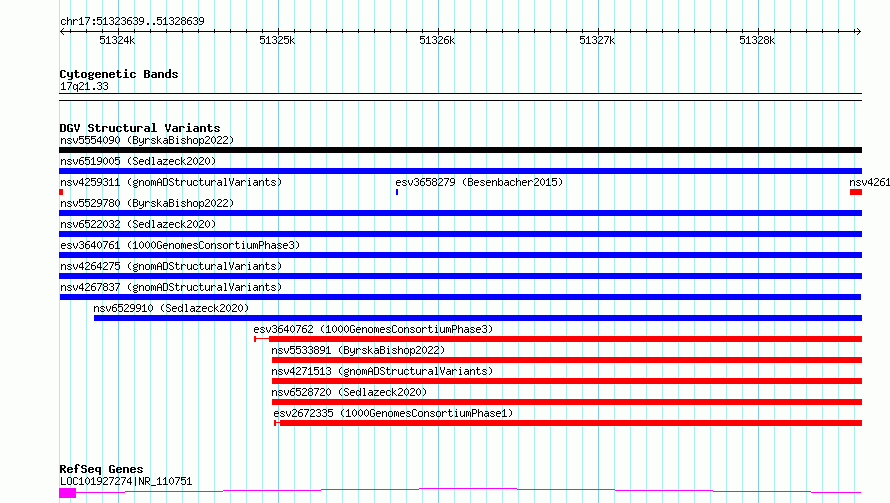Image resolution: width=890 pixels, height=503 pixels.
Task: Click the blue nsv4267837 variant bar
Action: [460, 297]
